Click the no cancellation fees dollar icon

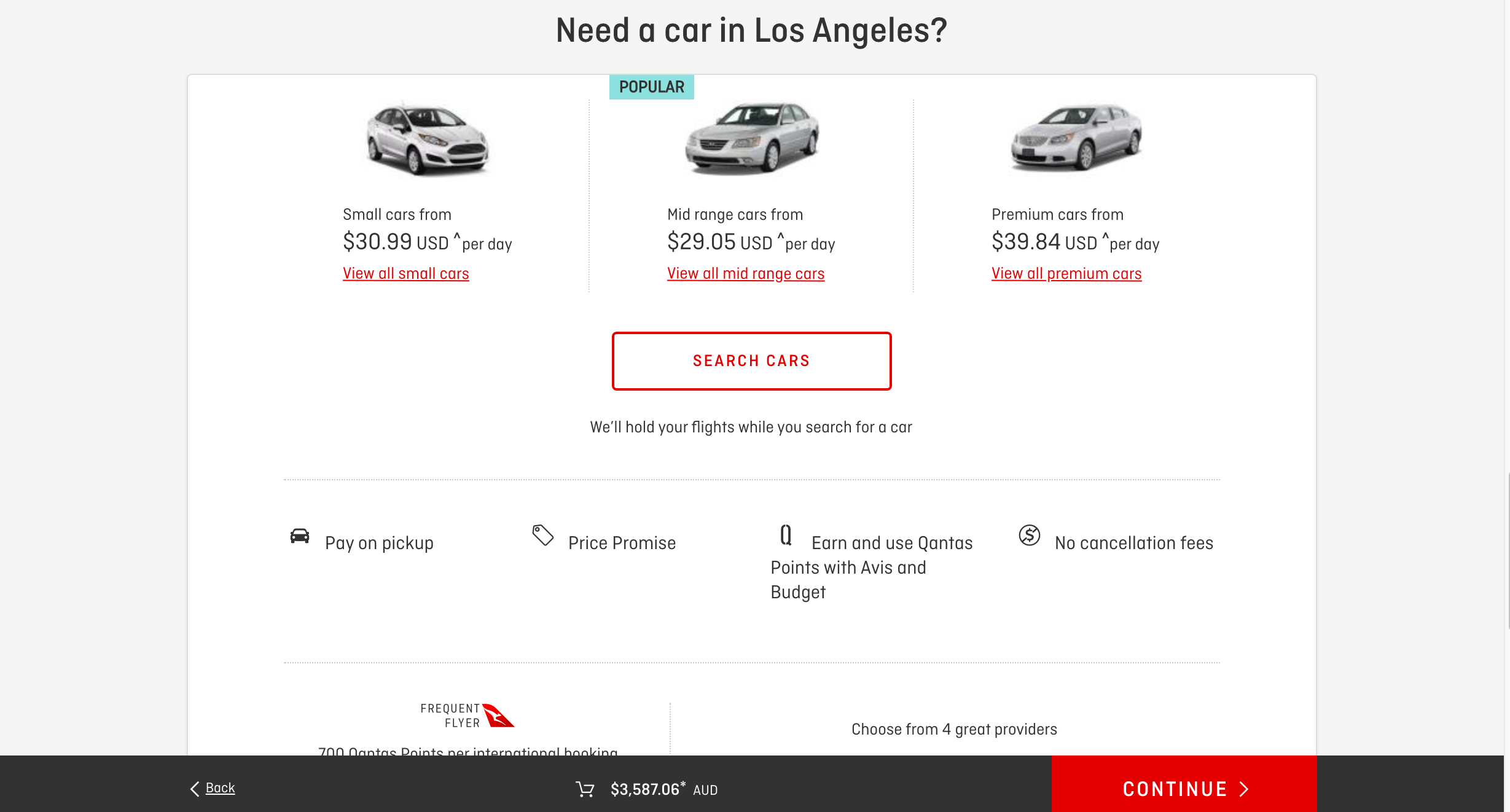click(x=1030, y=535)
